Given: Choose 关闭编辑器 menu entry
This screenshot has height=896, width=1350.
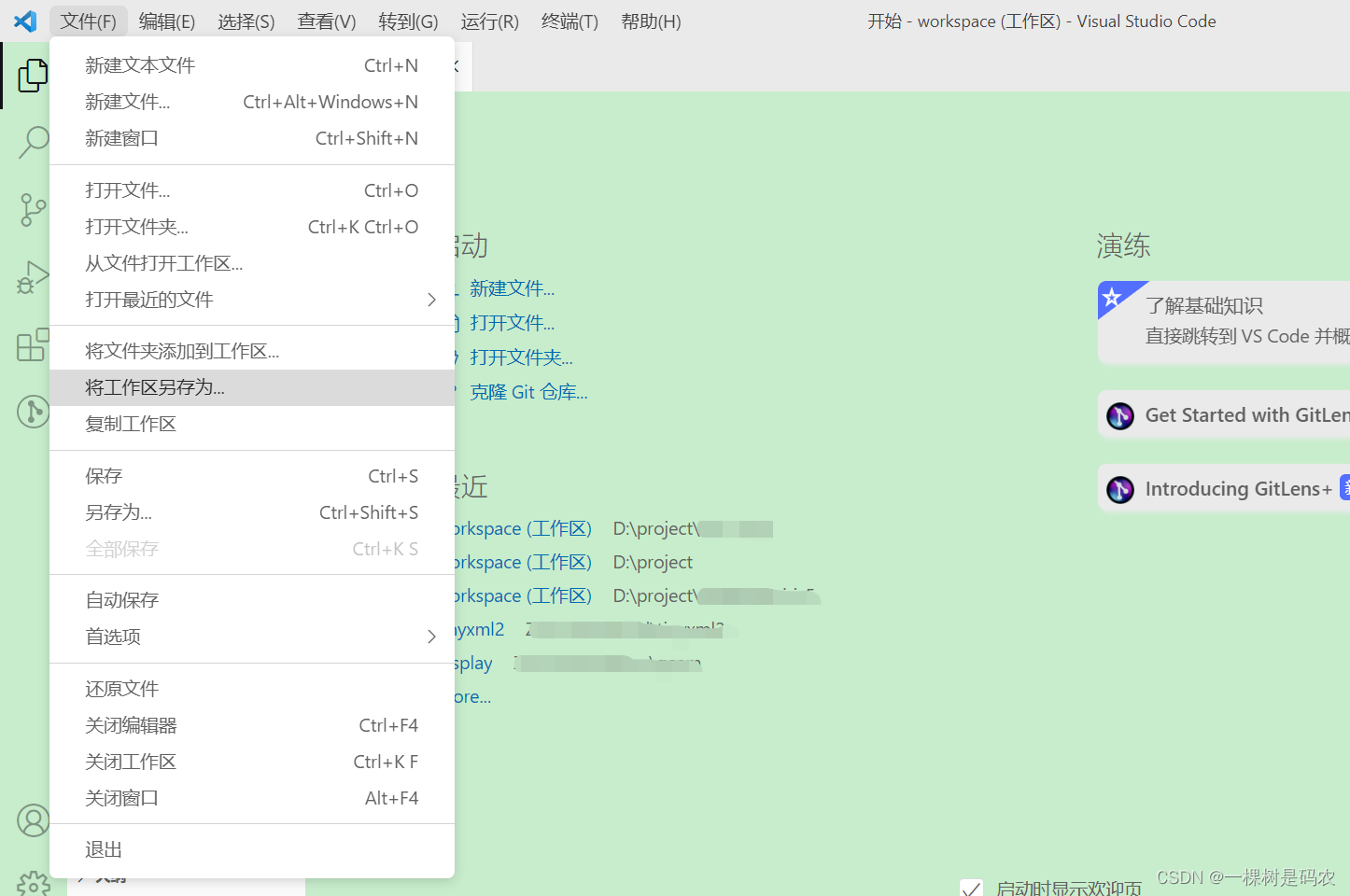Looking at the screenshot, I should [252, 725].
